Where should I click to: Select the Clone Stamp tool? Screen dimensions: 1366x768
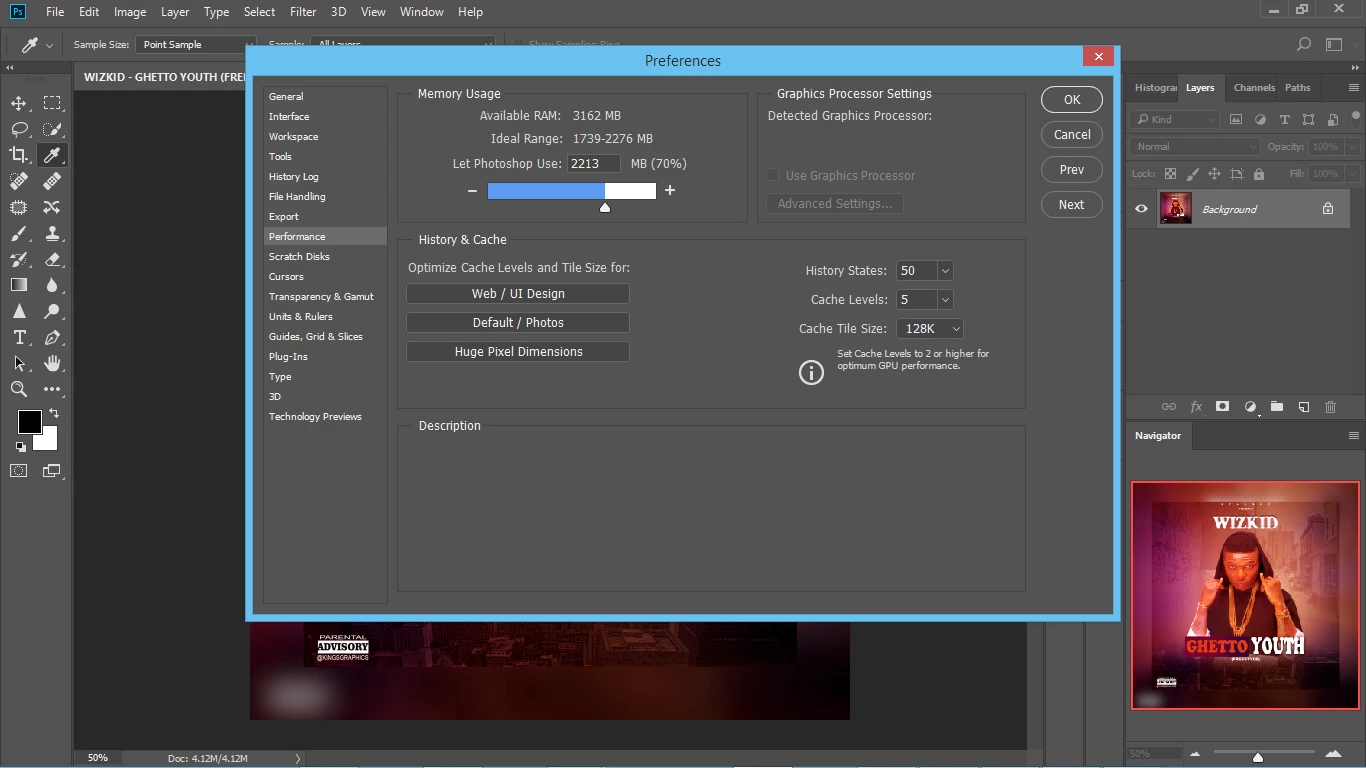tap(52, 233)
